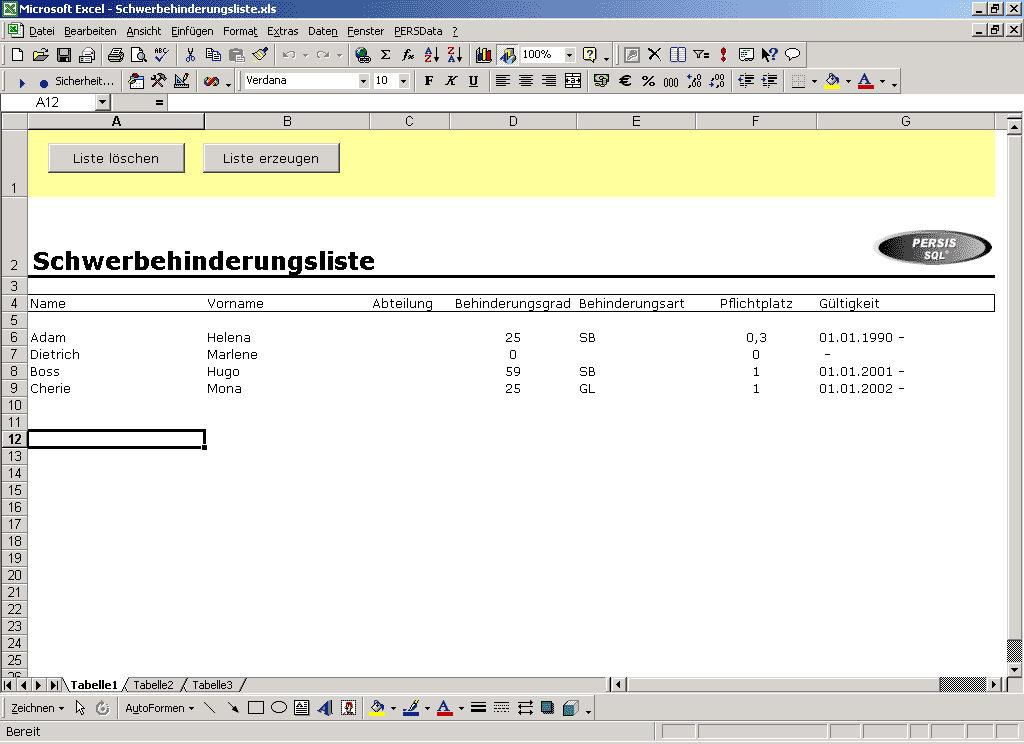This screenshot has width=1024, height=744.
Task: Select the AutoSum icon on the toolbar
Action: pos(384,54)
